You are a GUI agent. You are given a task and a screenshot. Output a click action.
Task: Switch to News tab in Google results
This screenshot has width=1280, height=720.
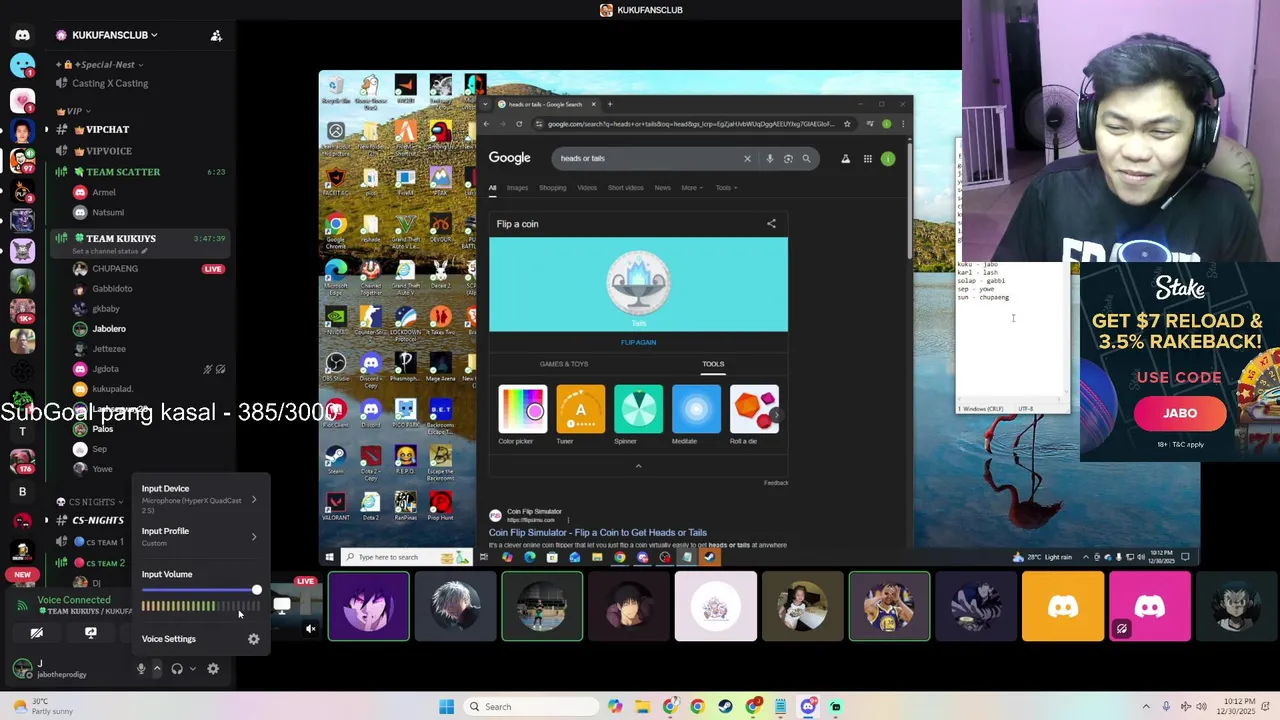click(x=662, y=188)
